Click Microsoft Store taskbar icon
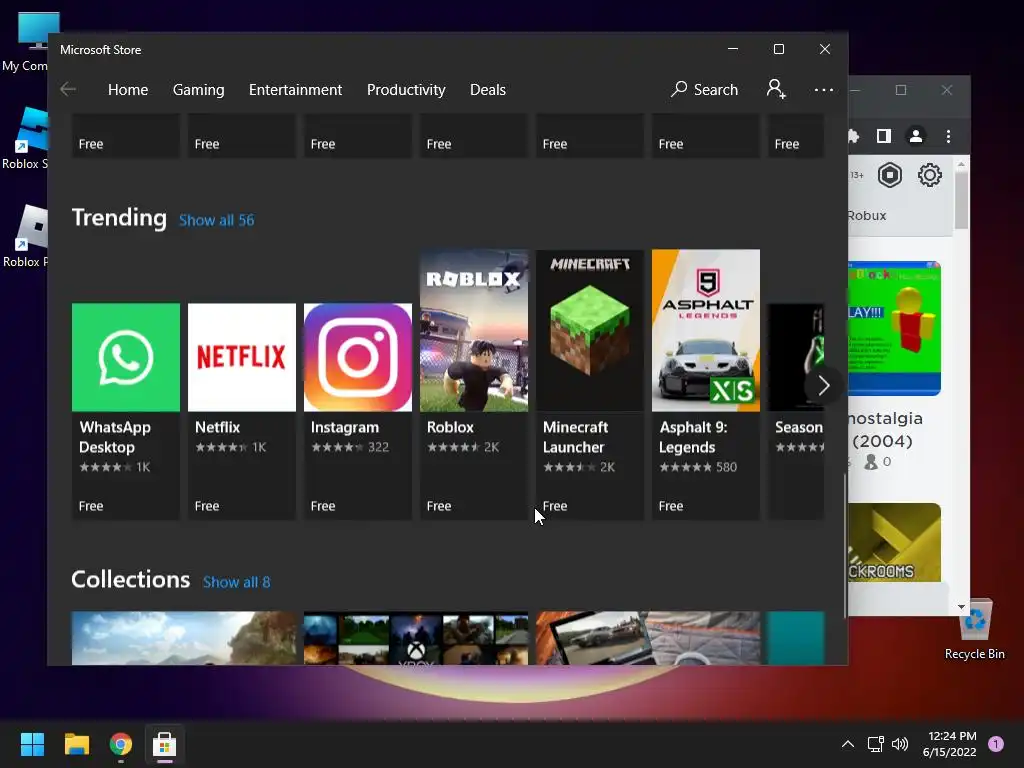 (x=165, y=744)
